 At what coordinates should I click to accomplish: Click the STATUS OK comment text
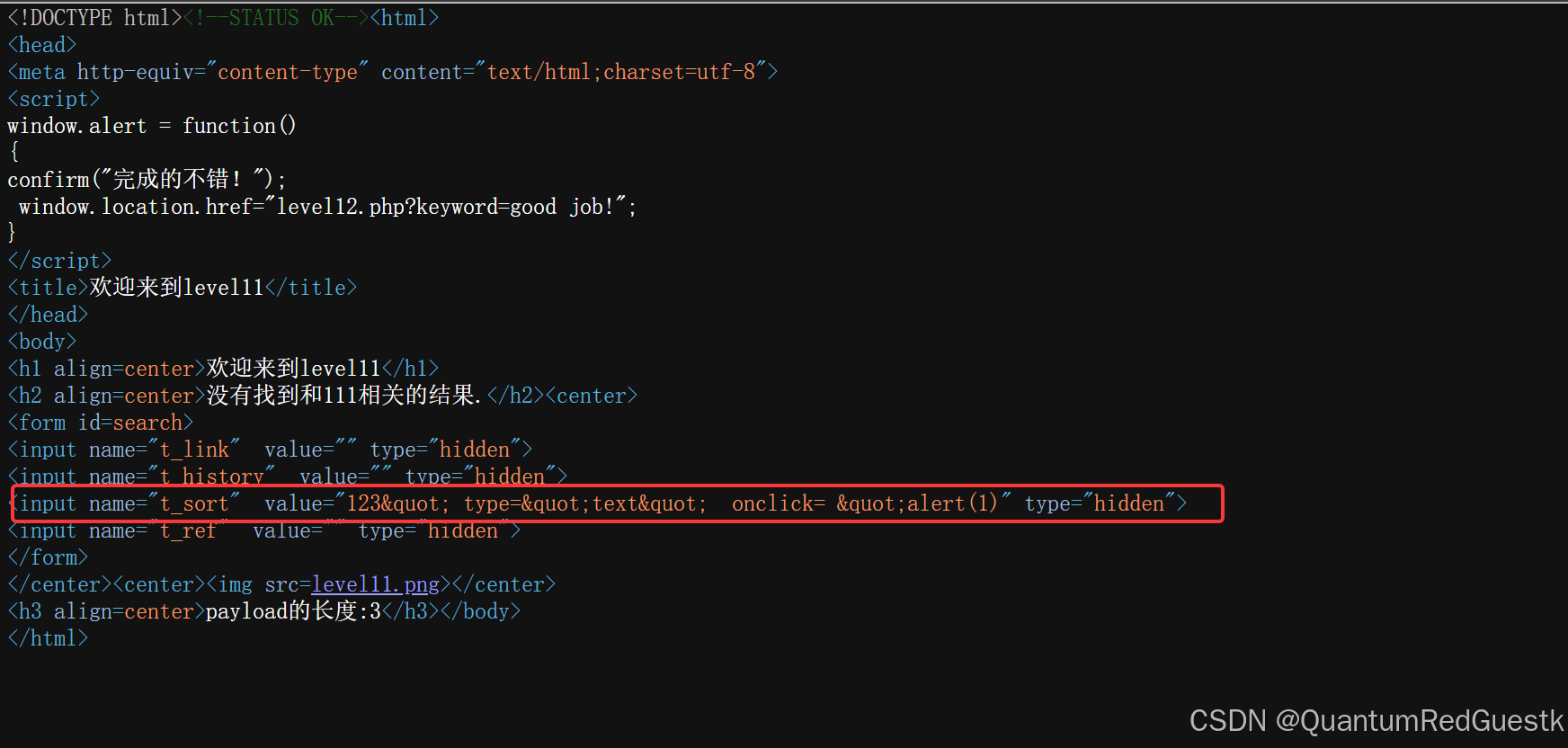point(276,18)
